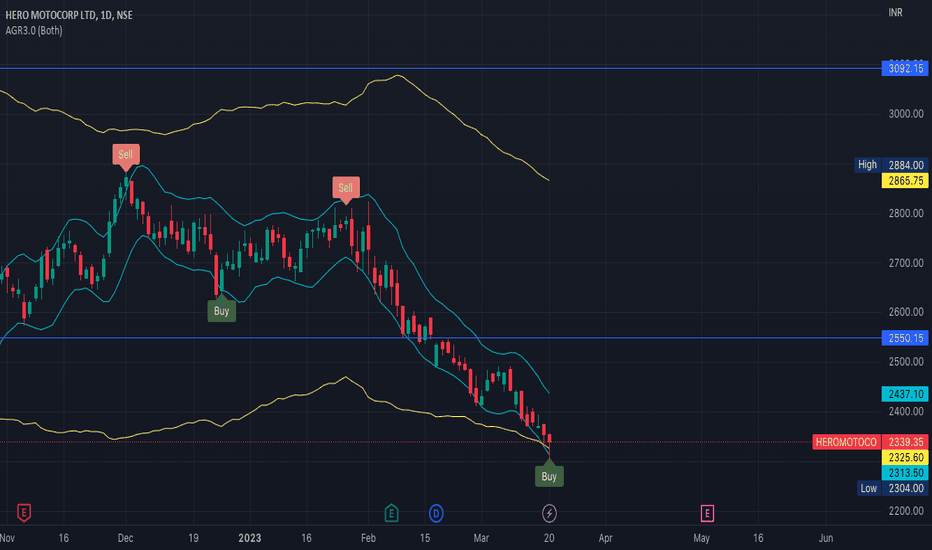Click the High 2884.00 price label
This screenshot has height=550, width=932.
coord(891,165)
